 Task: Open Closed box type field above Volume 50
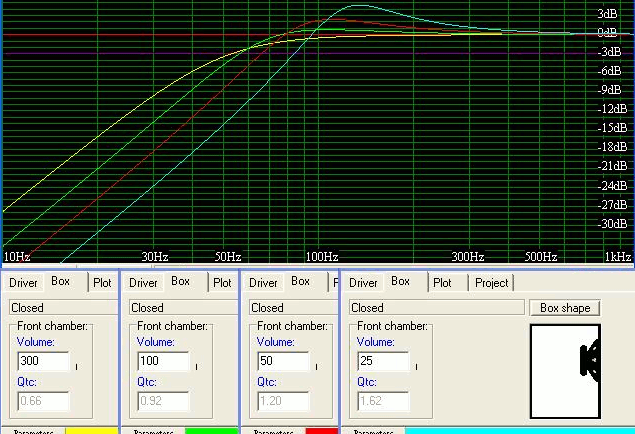293,308
